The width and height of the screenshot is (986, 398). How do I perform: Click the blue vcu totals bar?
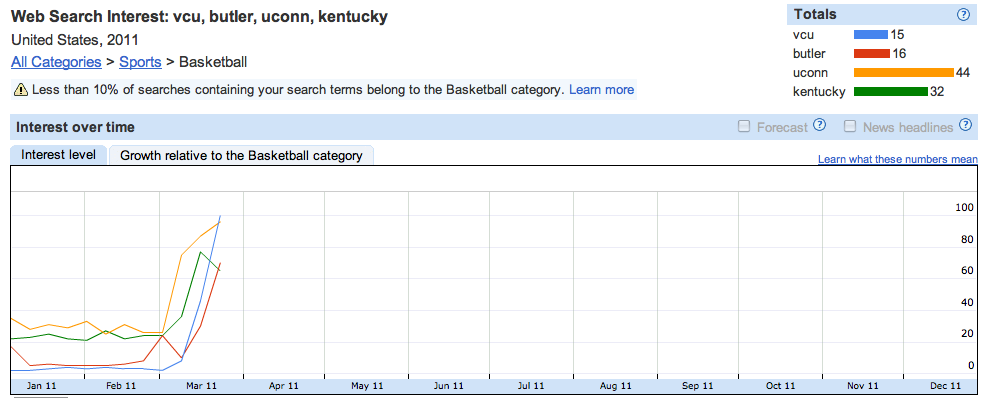(x=870, y=35)
